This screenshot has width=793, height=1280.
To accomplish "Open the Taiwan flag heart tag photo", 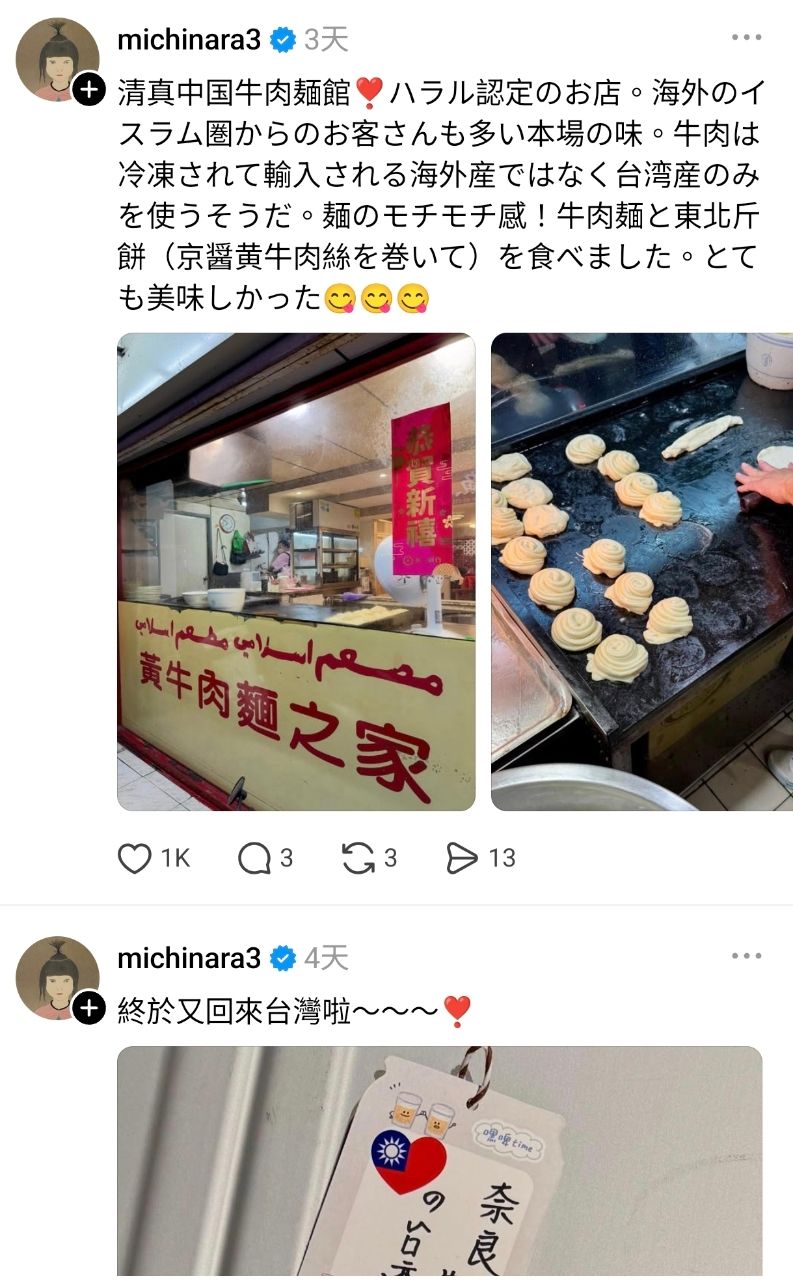I will [439, 1163].
